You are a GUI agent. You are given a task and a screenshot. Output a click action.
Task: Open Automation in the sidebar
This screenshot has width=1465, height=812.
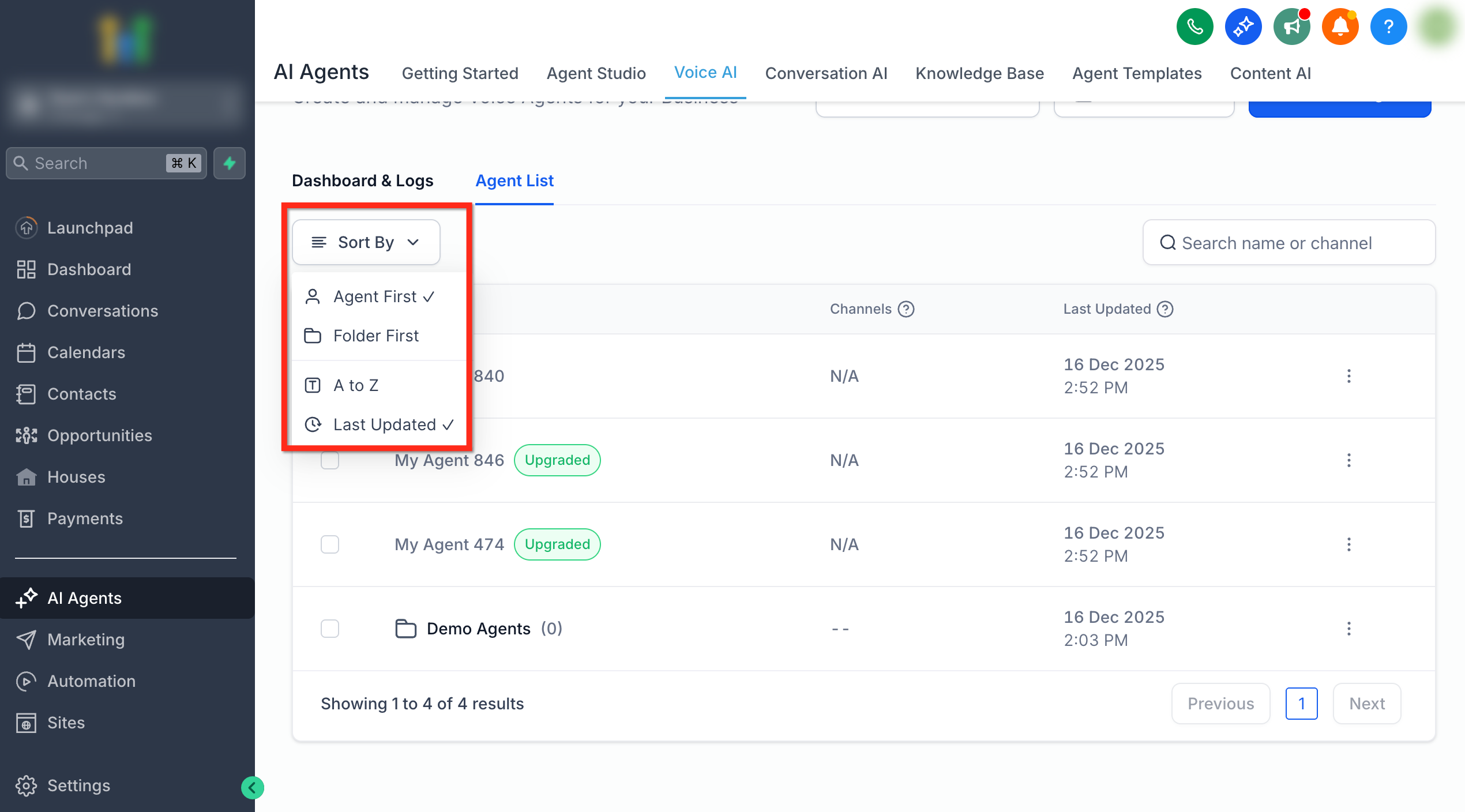[x=91, y=681]
